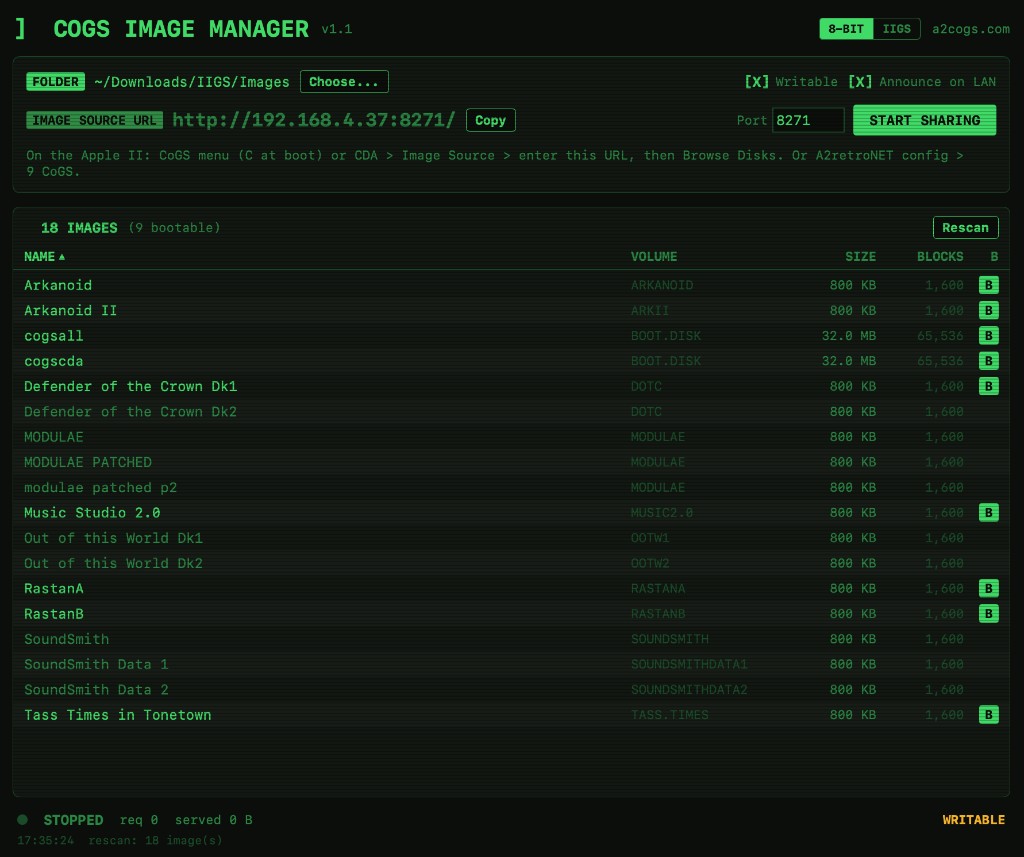Click the ~/Downloads/IIGS/Images folder path

click(191, 82)
